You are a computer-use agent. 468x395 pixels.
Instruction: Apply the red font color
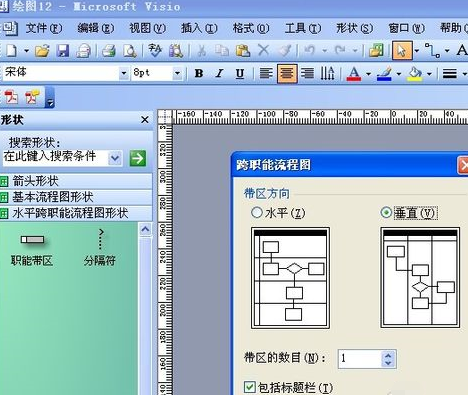[354, 74]
